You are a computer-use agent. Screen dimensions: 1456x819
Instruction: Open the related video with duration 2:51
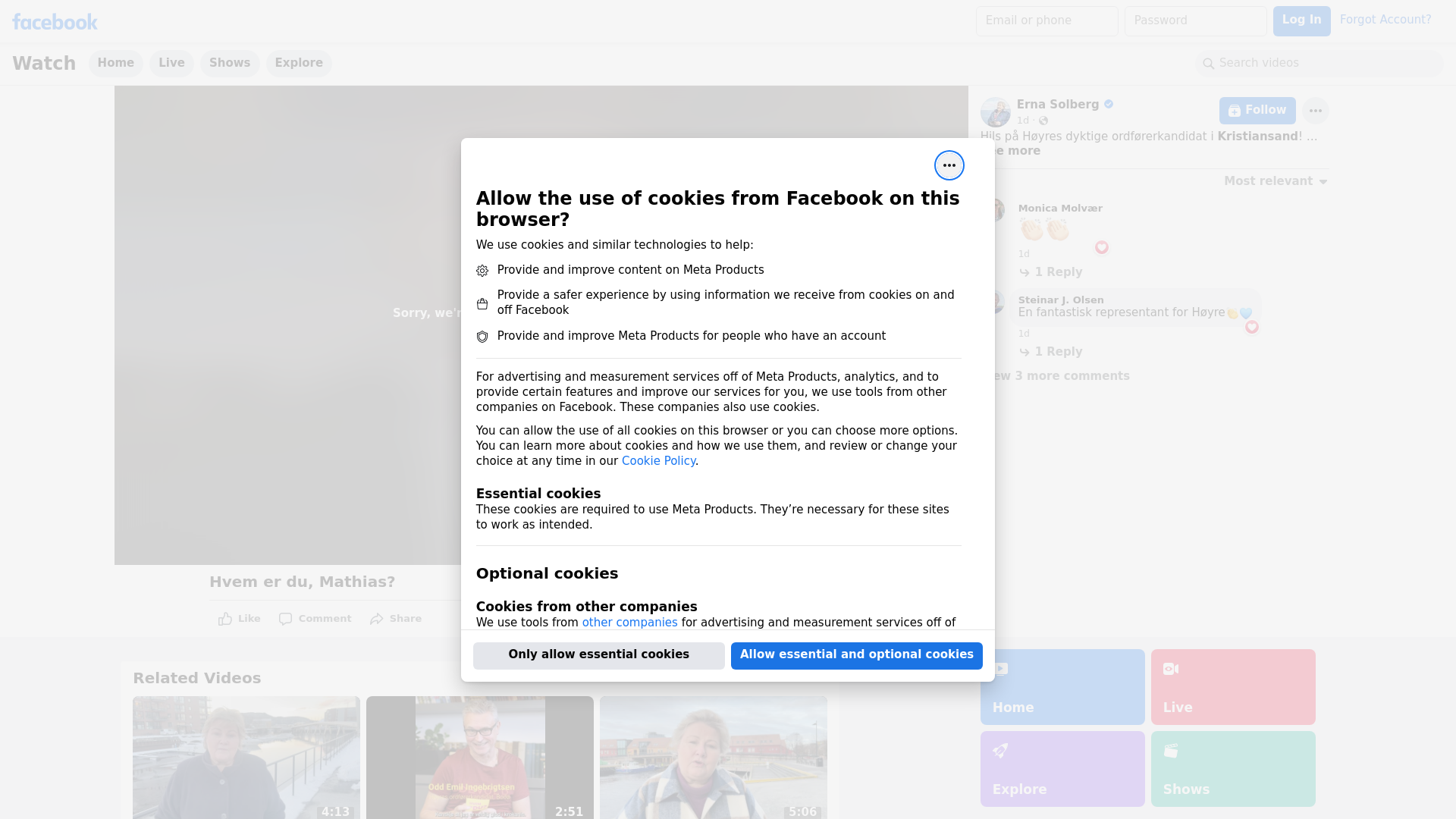pyautogui.click(x=480, y=758)
